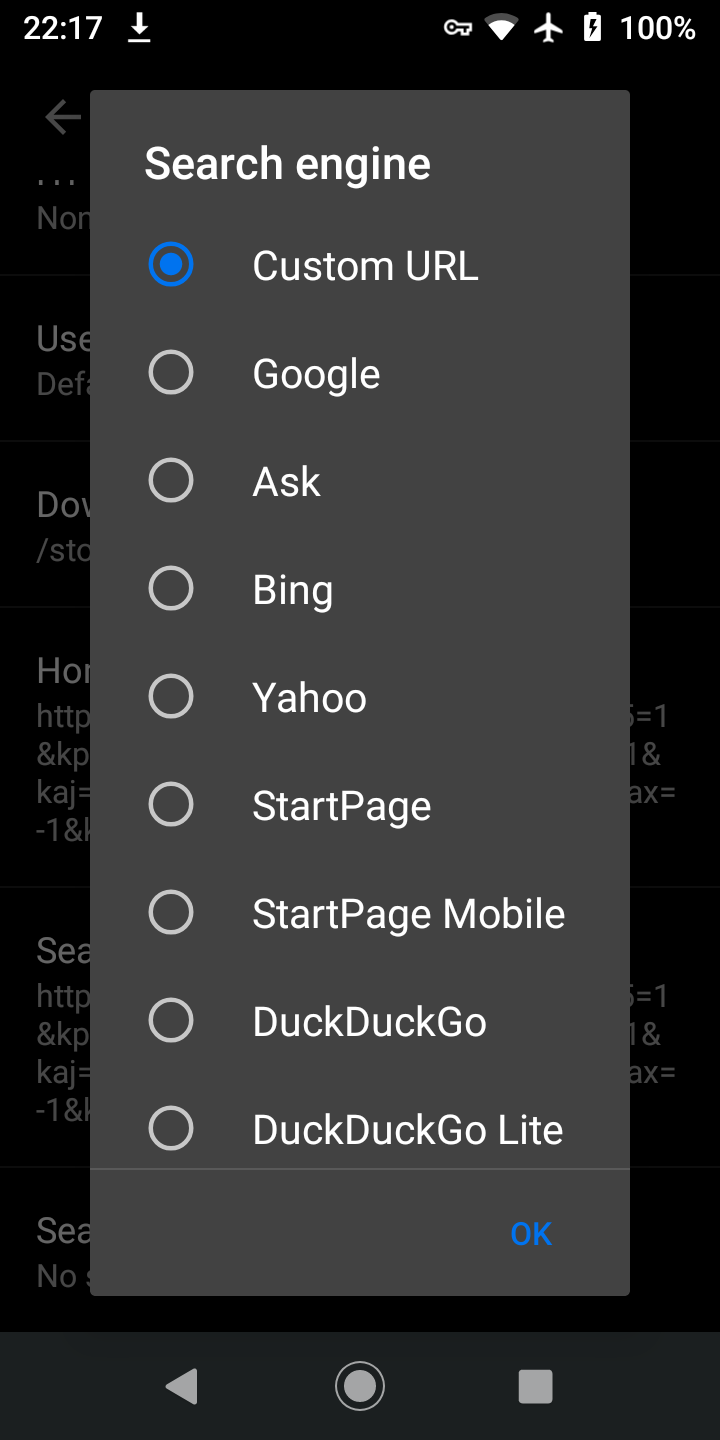Tap the battery charging icon
Screen dimensions: 720x1440
(592, 28)
